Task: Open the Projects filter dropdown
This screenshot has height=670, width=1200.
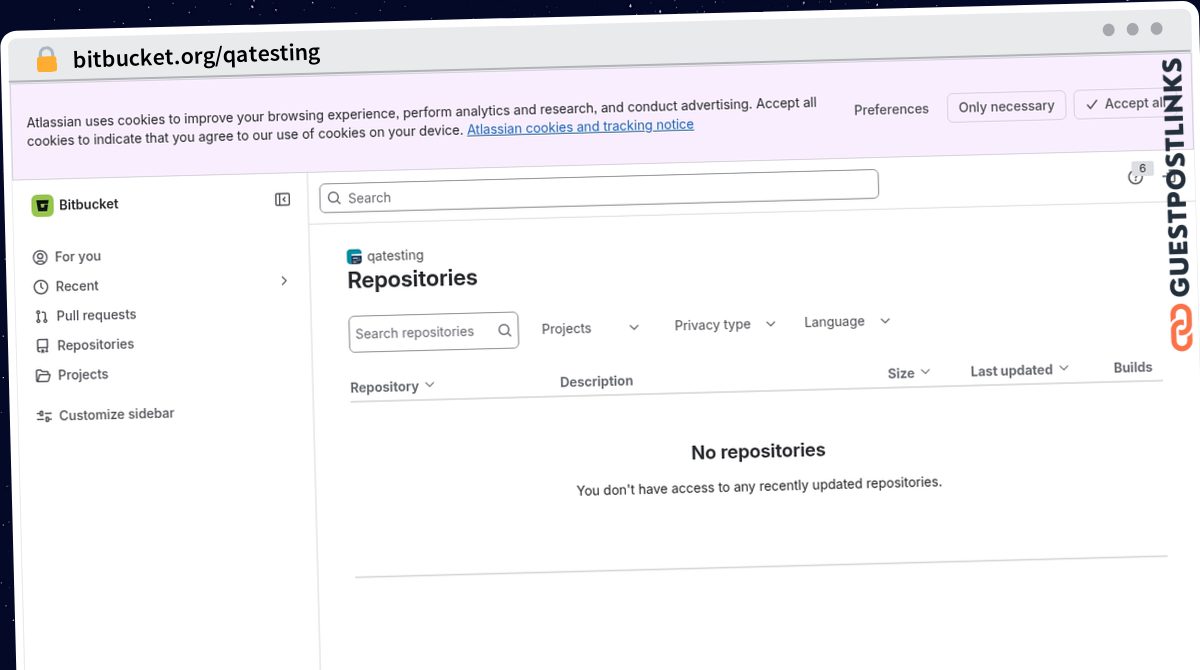Action: tap(590, 328)
